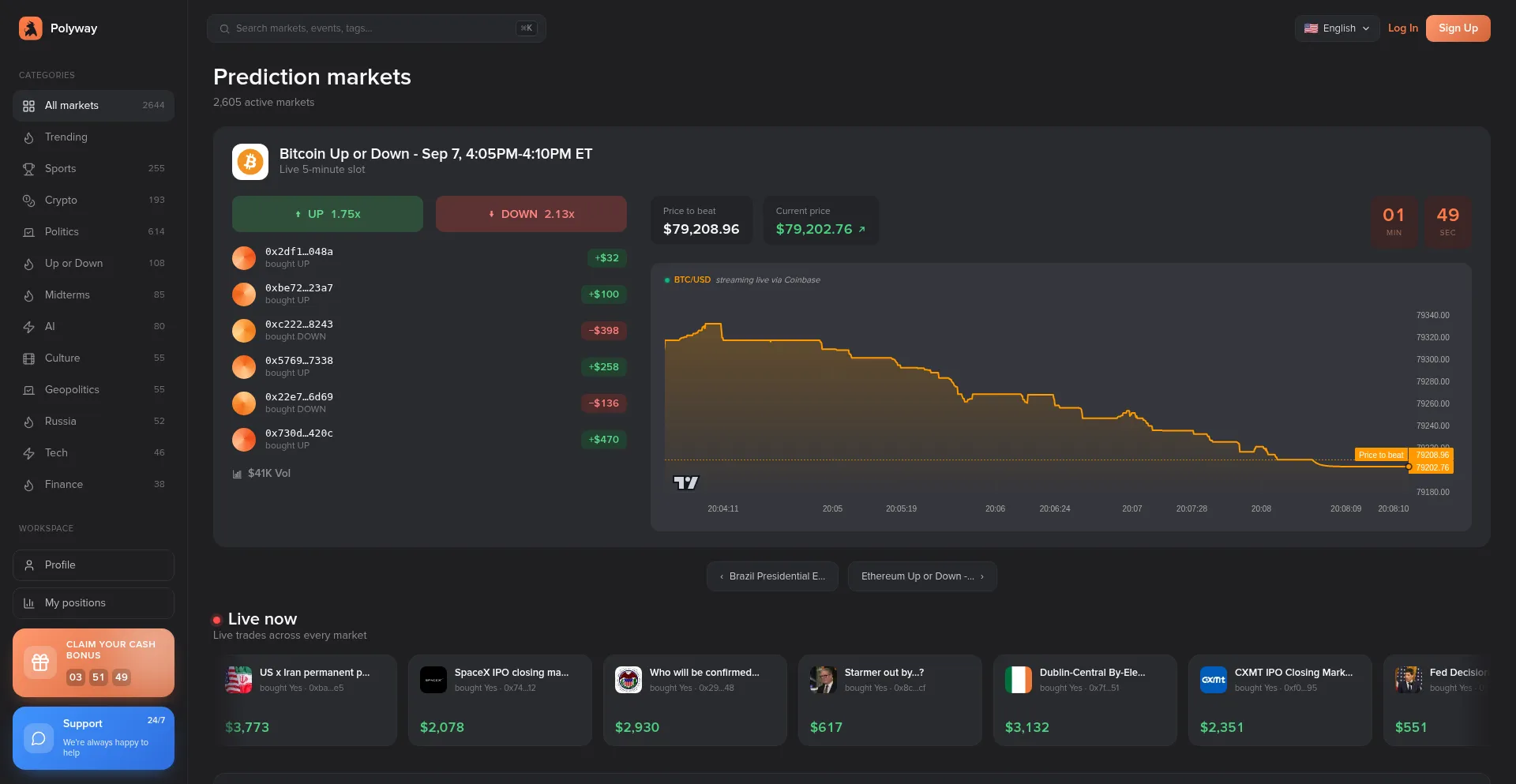Open the All markets category
The height and width of the screenshot is (784, 1516).
click(93, 106)
